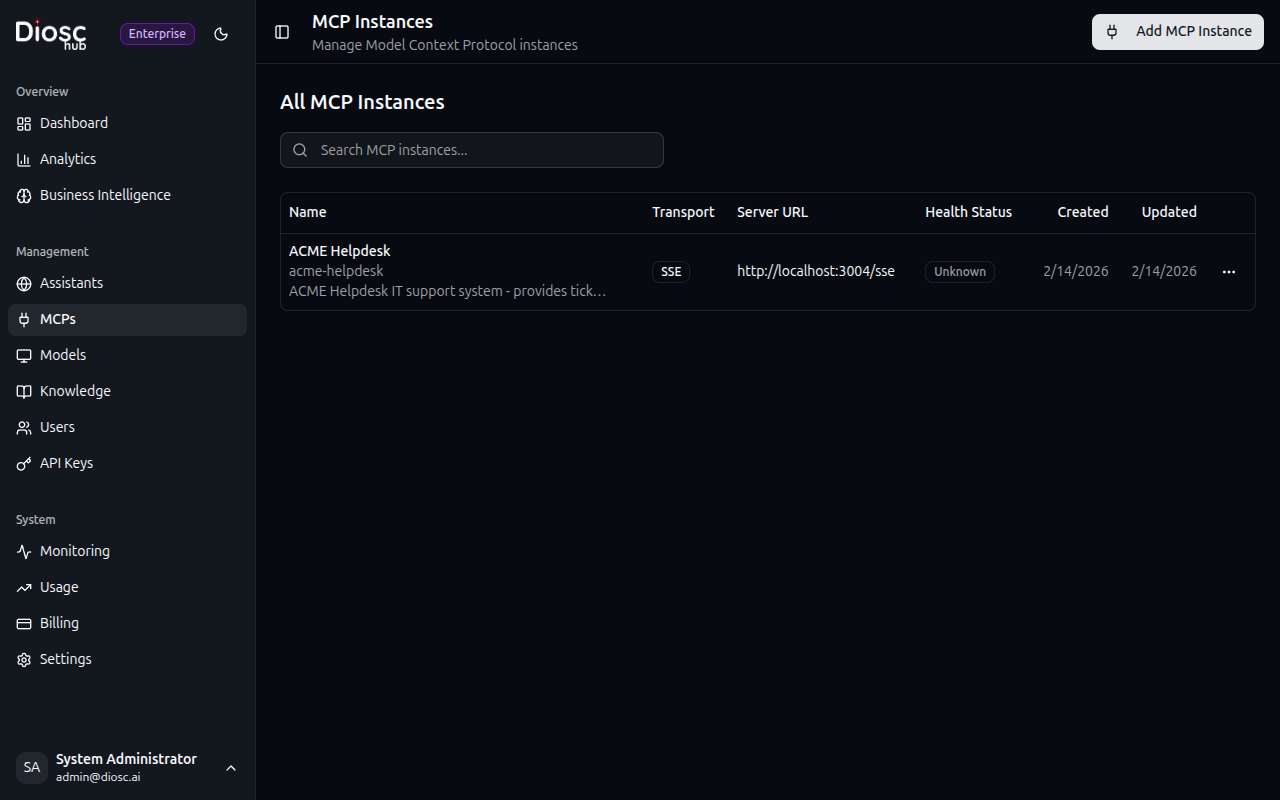The height and width of the screenshot is (800, 1280).
Task: Open the Monitoring pulse icon
Action: coord(23,551)
